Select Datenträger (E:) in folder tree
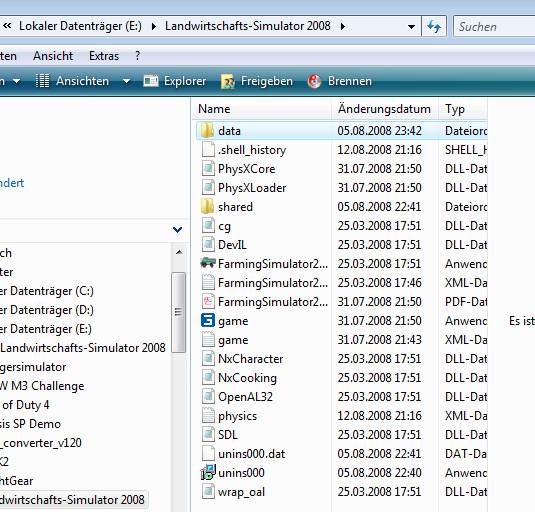535x512 pixels. point(46,329)
